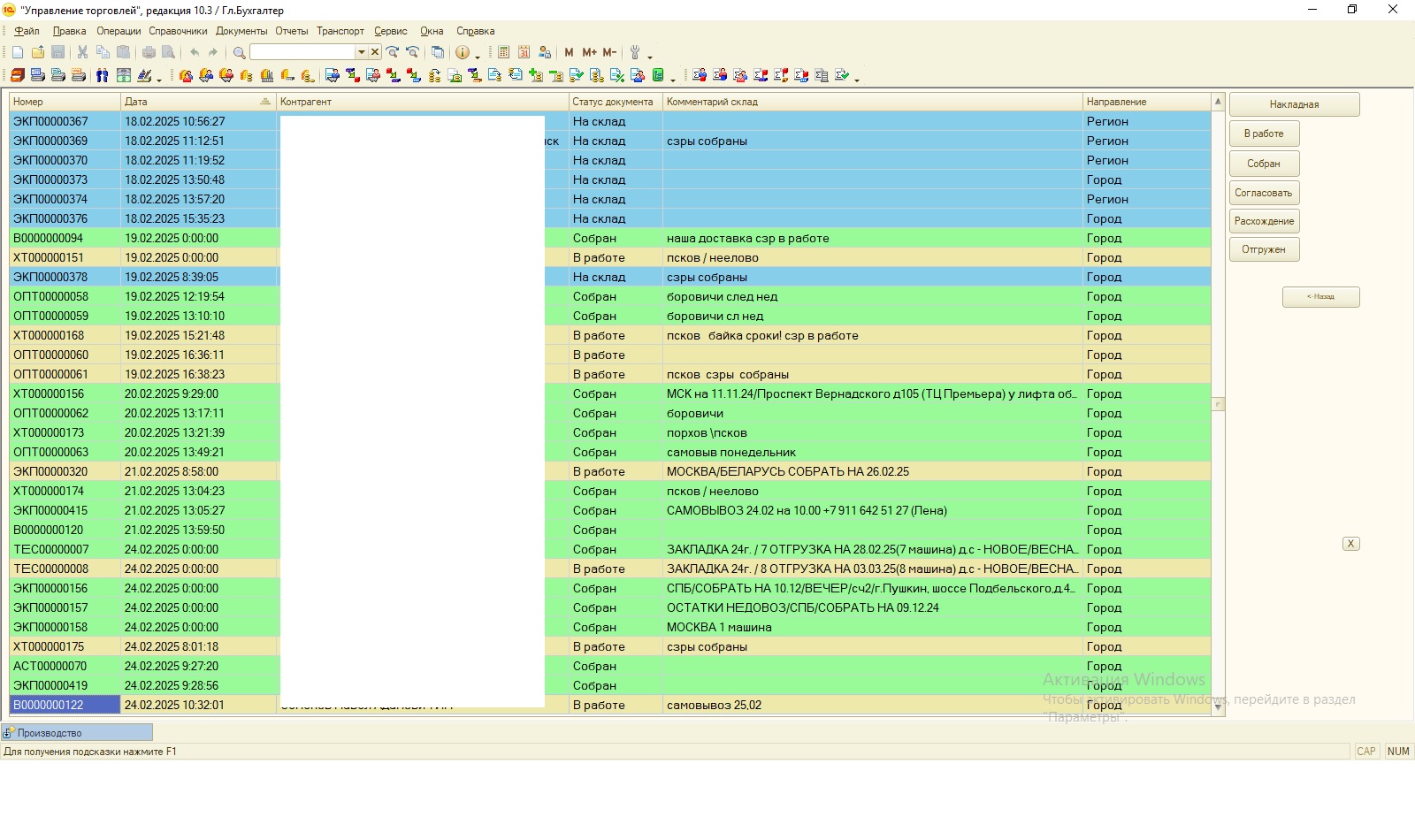Click the Open file folder icon

click(38, 52)
